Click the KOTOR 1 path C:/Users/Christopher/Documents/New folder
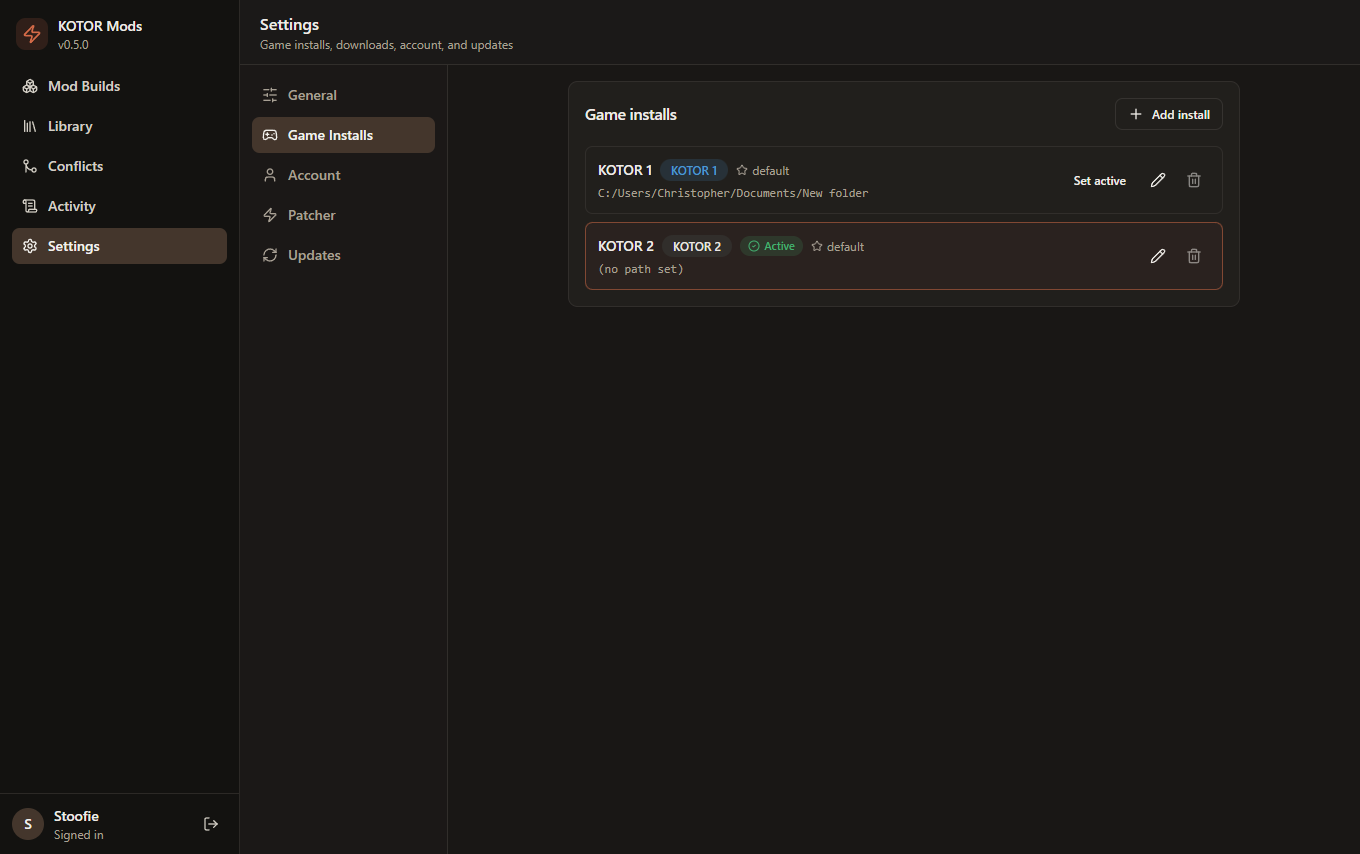Screen dimensions: 1360x854 (x=733, y=193)
